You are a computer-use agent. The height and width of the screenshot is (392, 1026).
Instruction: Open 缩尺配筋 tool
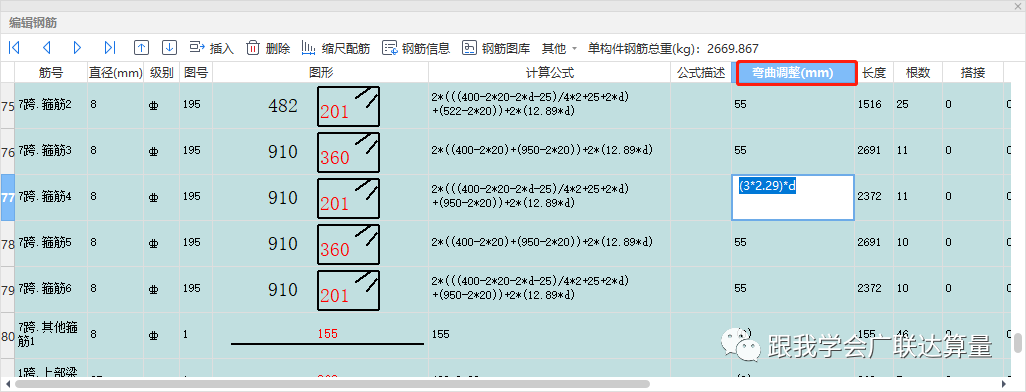pos(336,48)
